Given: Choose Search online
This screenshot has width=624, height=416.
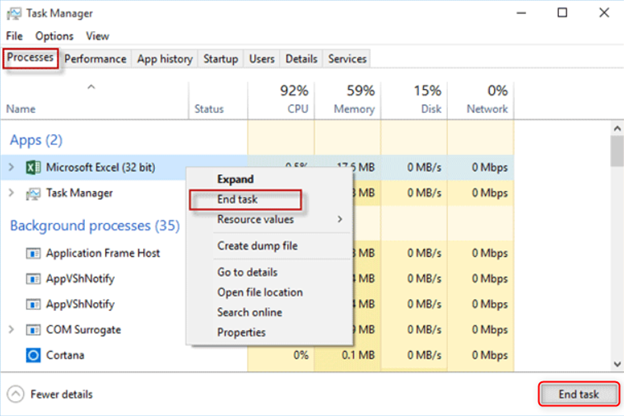Looking at the screenshot, I should [x=270, y=312].
